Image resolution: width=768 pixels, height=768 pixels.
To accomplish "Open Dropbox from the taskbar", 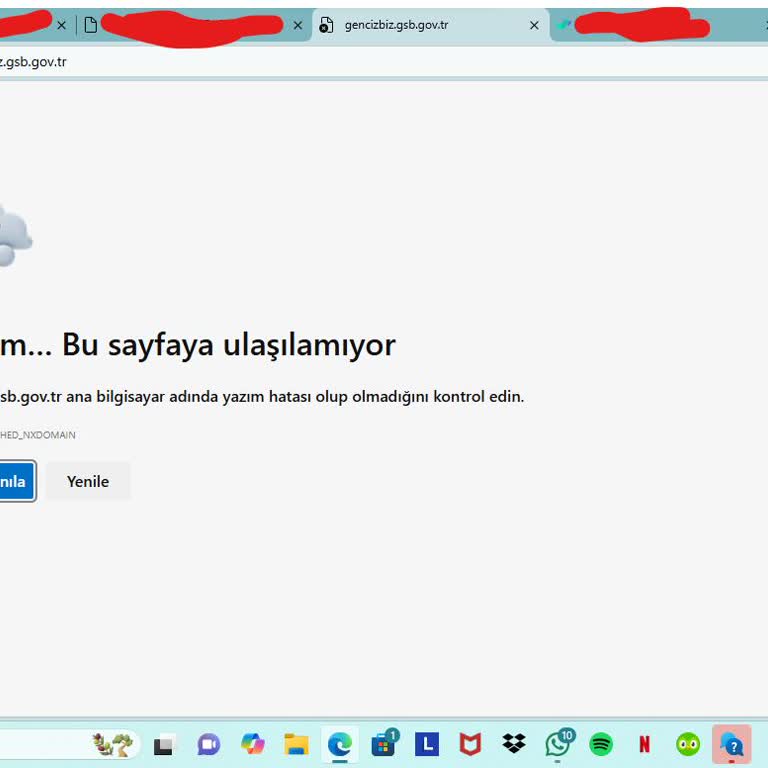I will pos(514,744).
